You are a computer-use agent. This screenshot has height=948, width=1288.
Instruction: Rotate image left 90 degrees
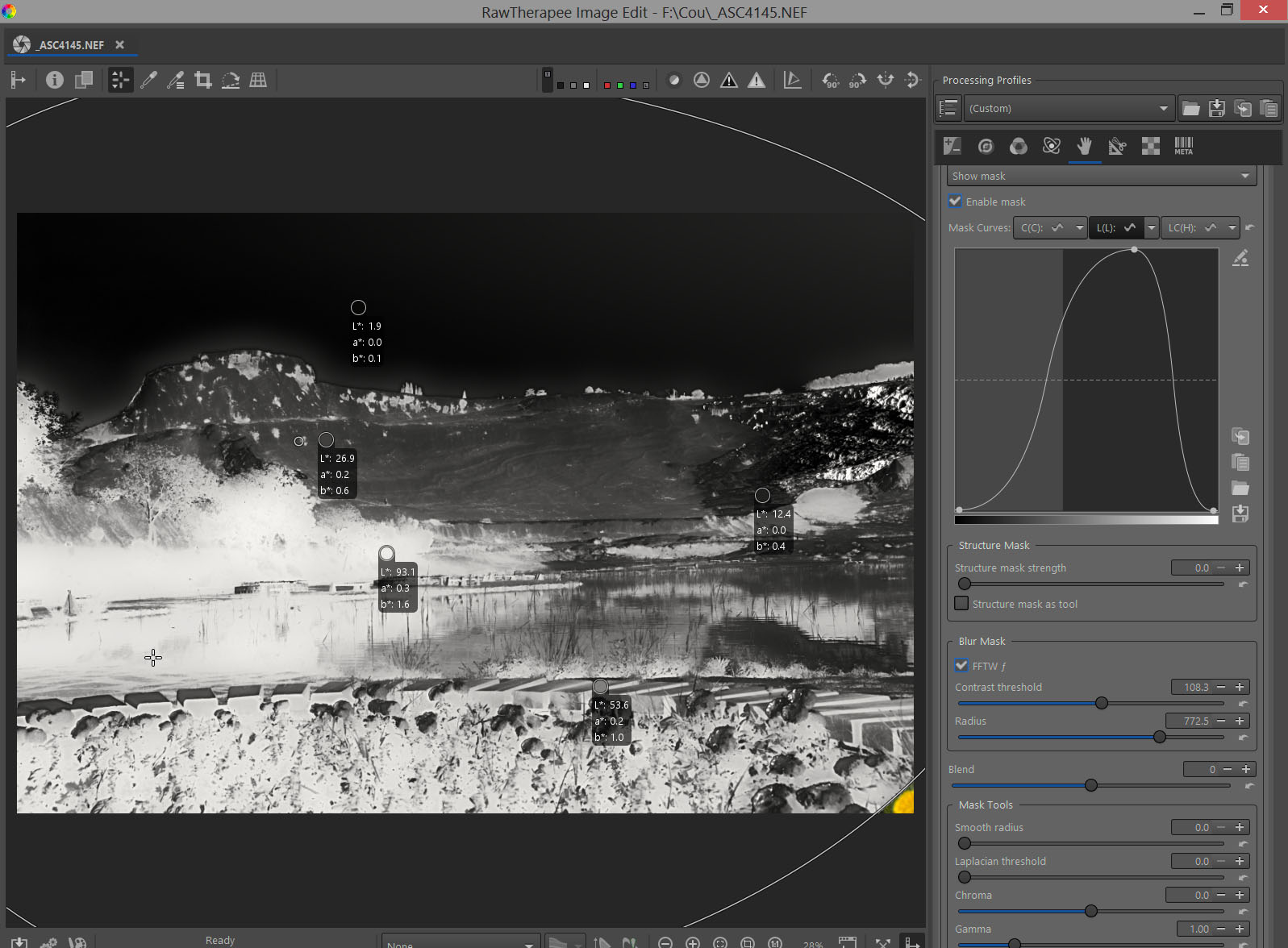pos(830,80)
